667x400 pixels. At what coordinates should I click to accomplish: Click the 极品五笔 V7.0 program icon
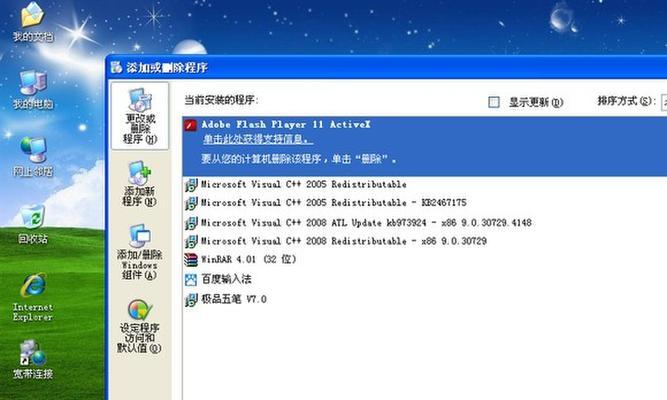191,300
